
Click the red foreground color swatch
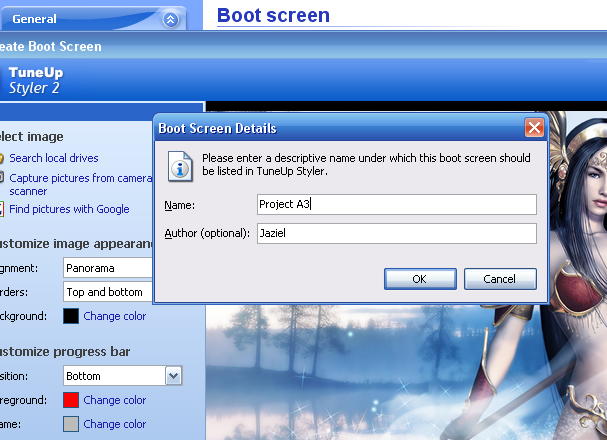pyautogui.click(x=71, y=400)
